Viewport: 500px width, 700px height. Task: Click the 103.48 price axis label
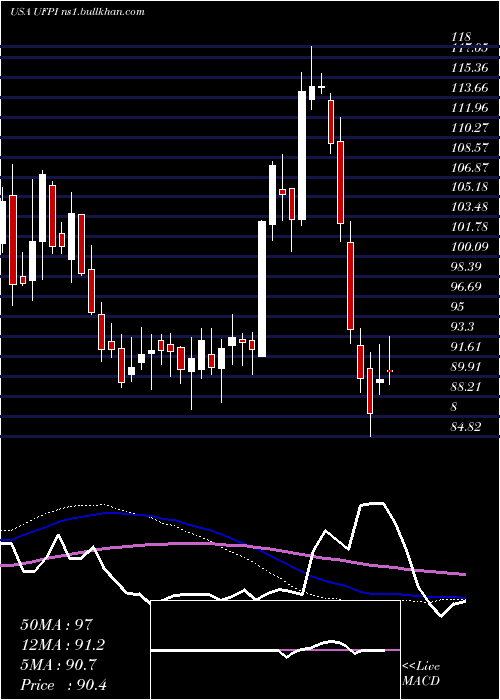click(x=469, y=207)
